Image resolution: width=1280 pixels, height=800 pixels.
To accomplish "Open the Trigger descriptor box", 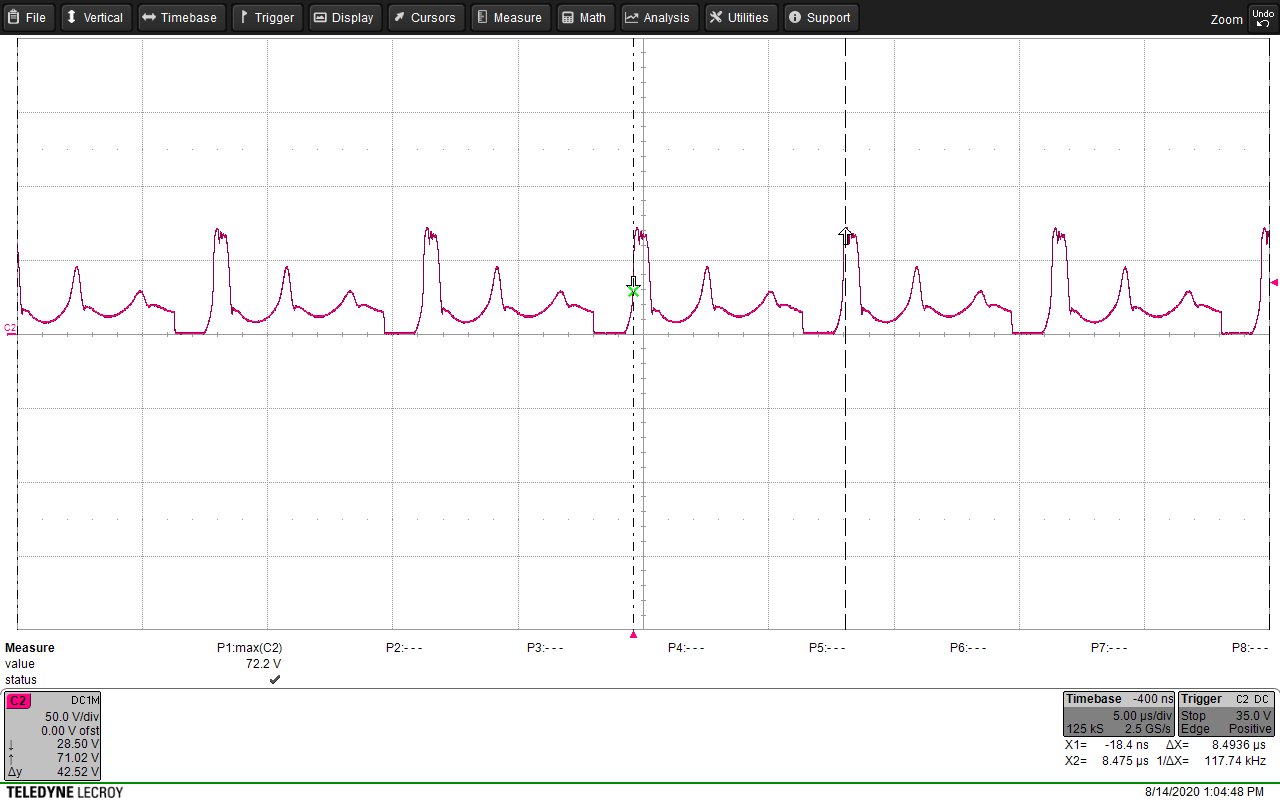I will 1226,714.
